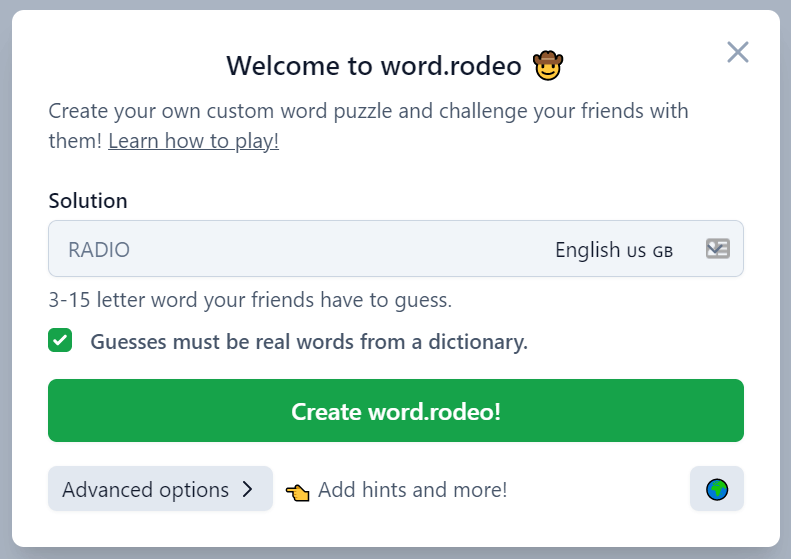Click the cowboy hat emoji in the title
This screenshot has height=559, width=791.
tap(548, 66)
